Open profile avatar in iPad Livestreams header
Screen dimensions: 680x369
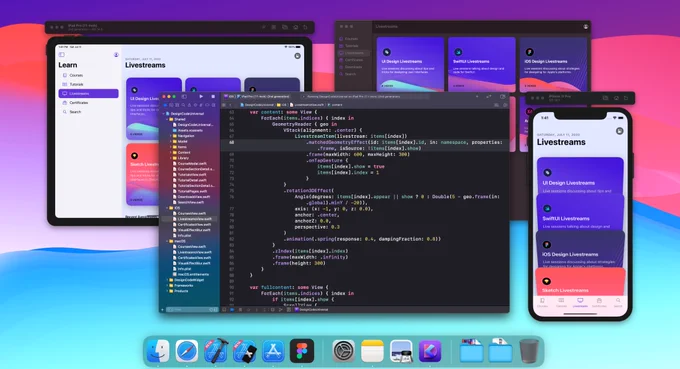coord(298,56)
